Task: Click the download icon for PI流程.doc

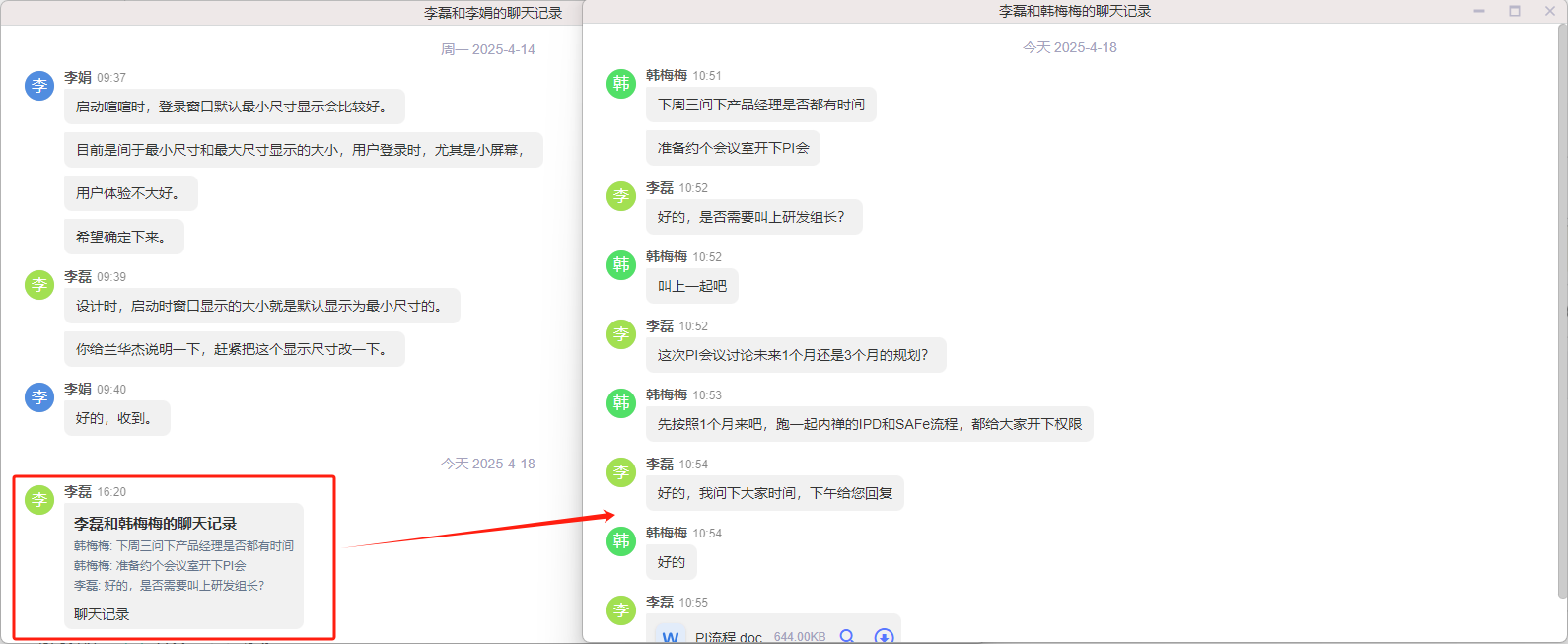Action: coord(884,636)
